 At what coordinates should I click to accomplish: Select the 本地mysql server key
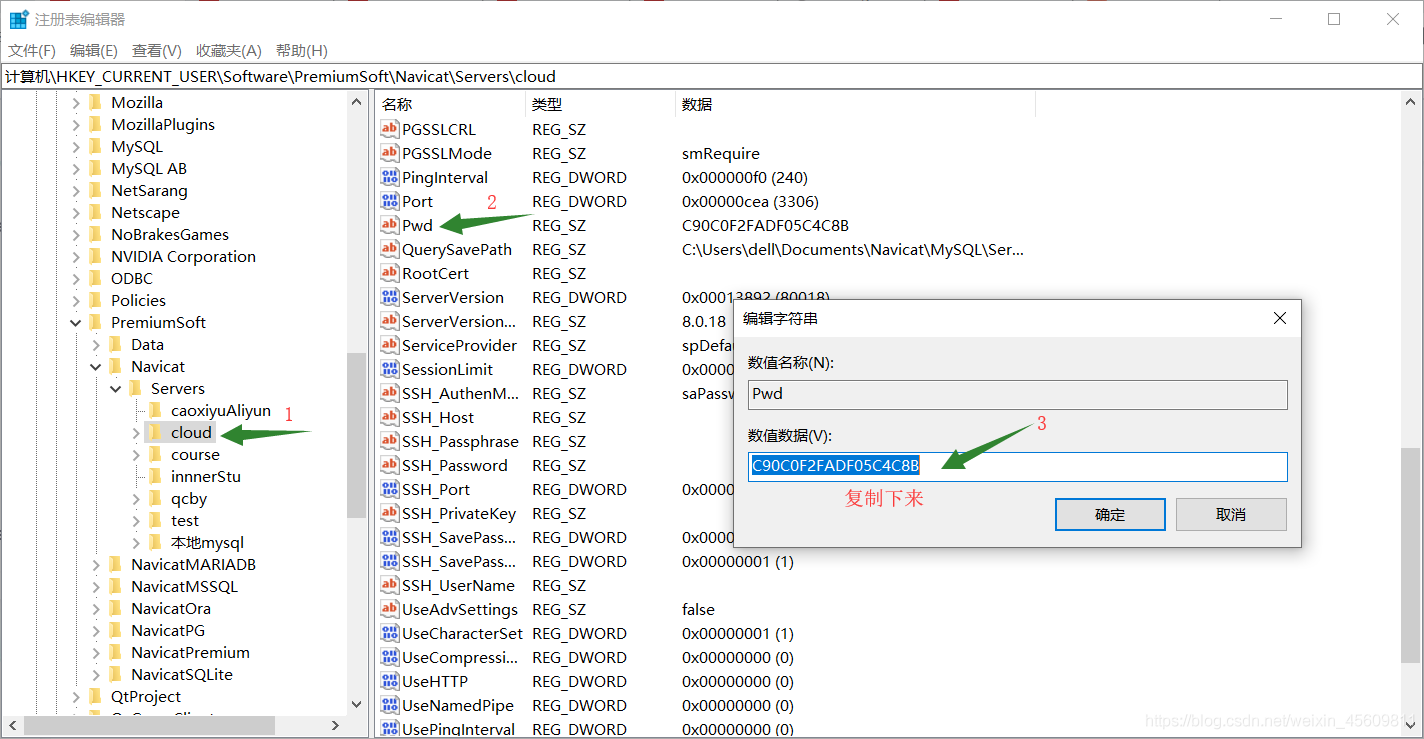coord(207,542)
